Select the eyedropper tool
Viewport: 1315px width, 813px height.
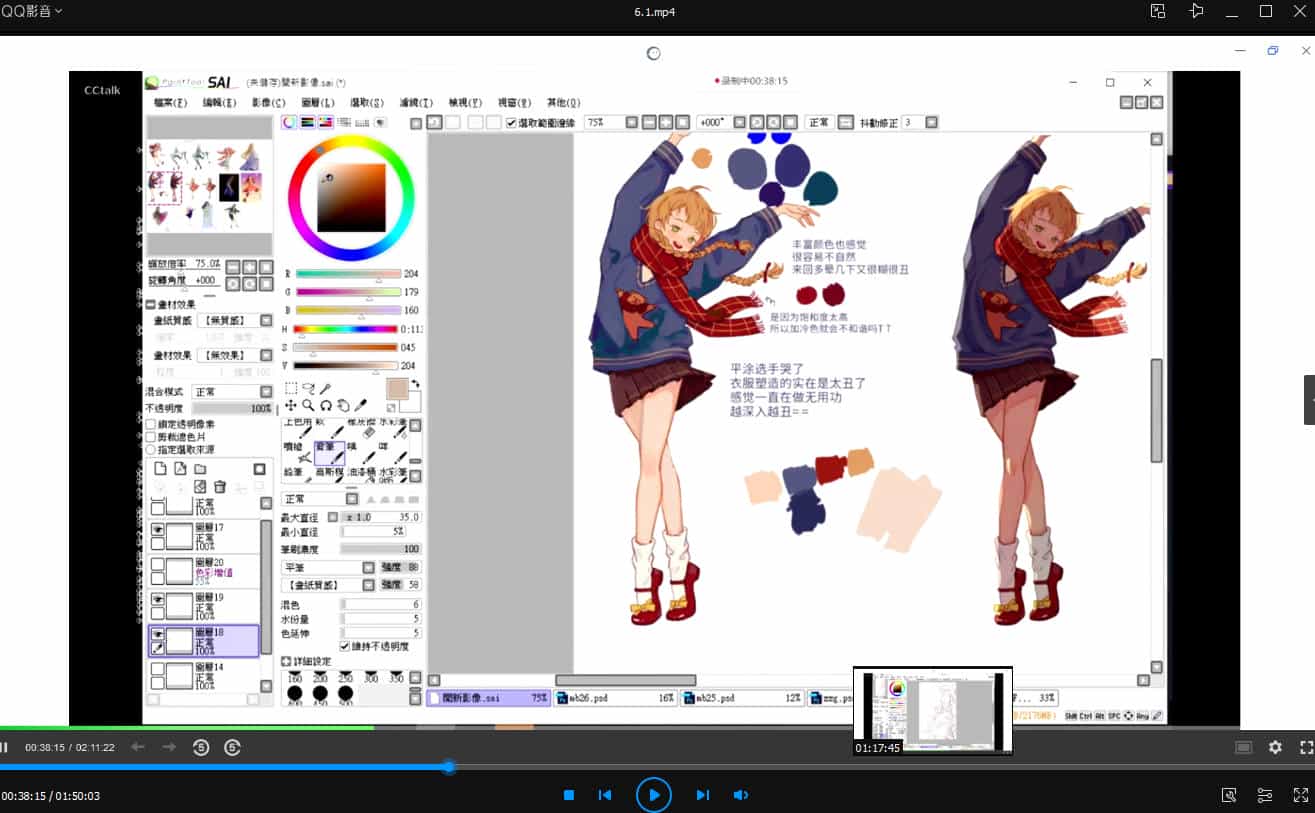360,403
